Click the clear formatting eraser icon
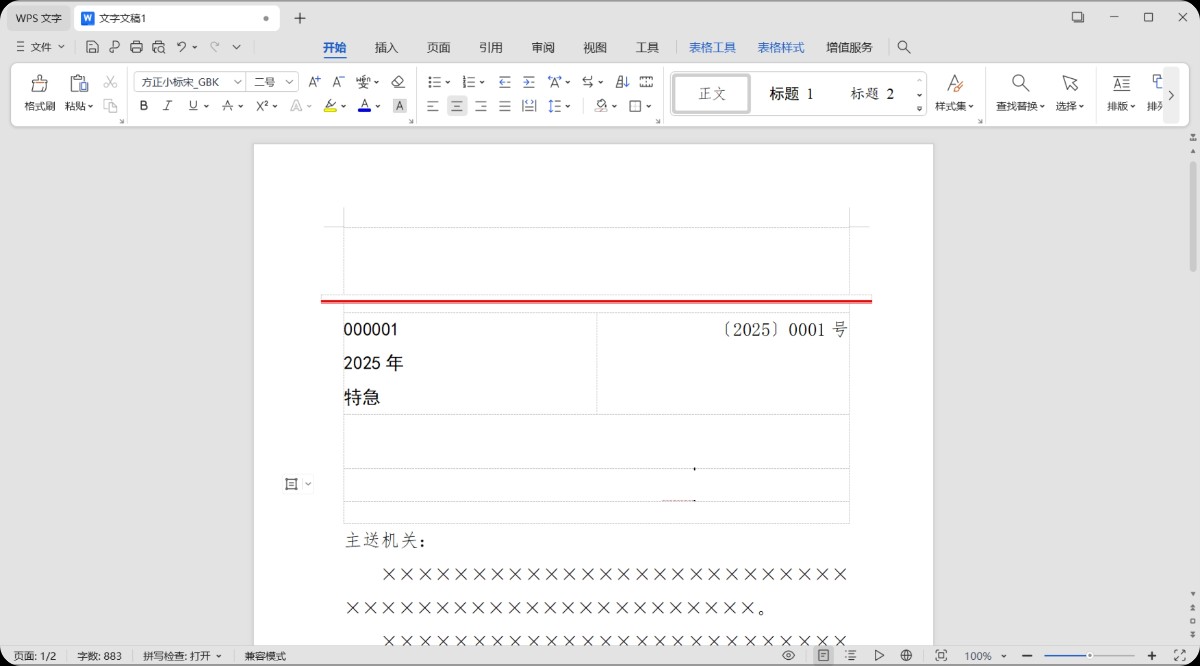The image size is (1200, 666). click(398, 82)
